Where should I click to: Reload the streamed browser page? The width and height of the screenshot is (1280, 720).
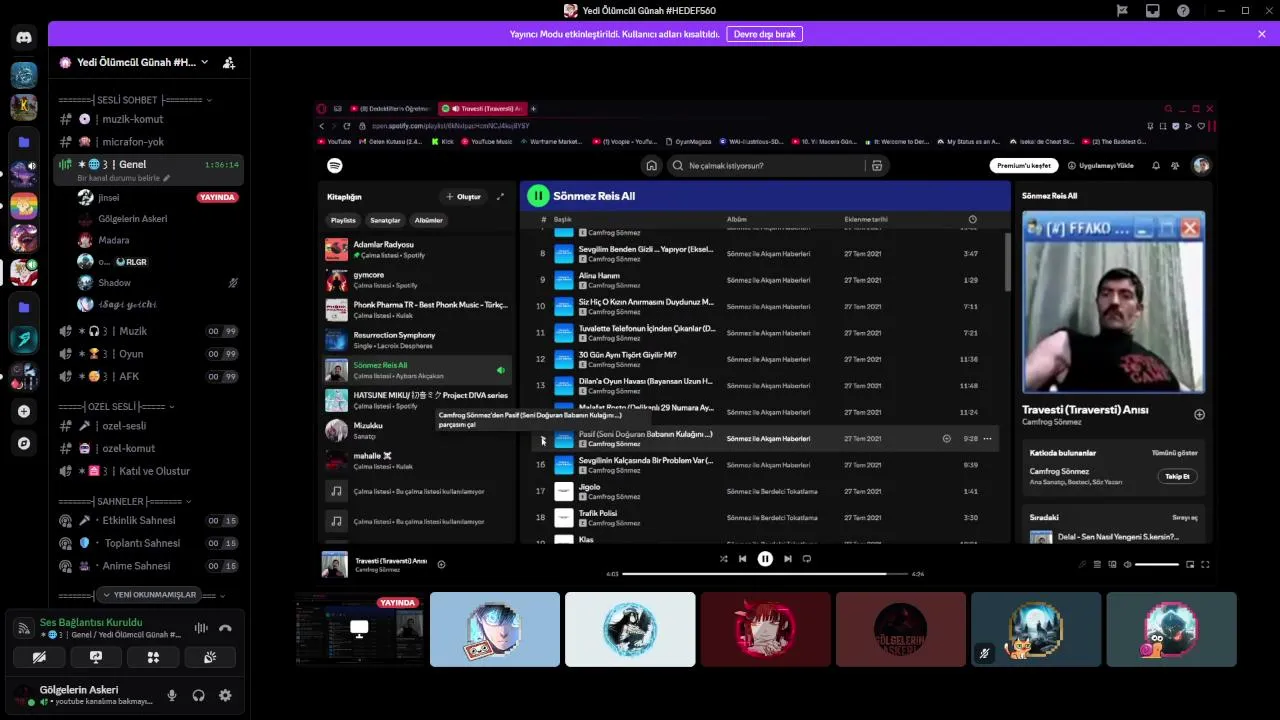pyautogui.click(x=347, y=126)
